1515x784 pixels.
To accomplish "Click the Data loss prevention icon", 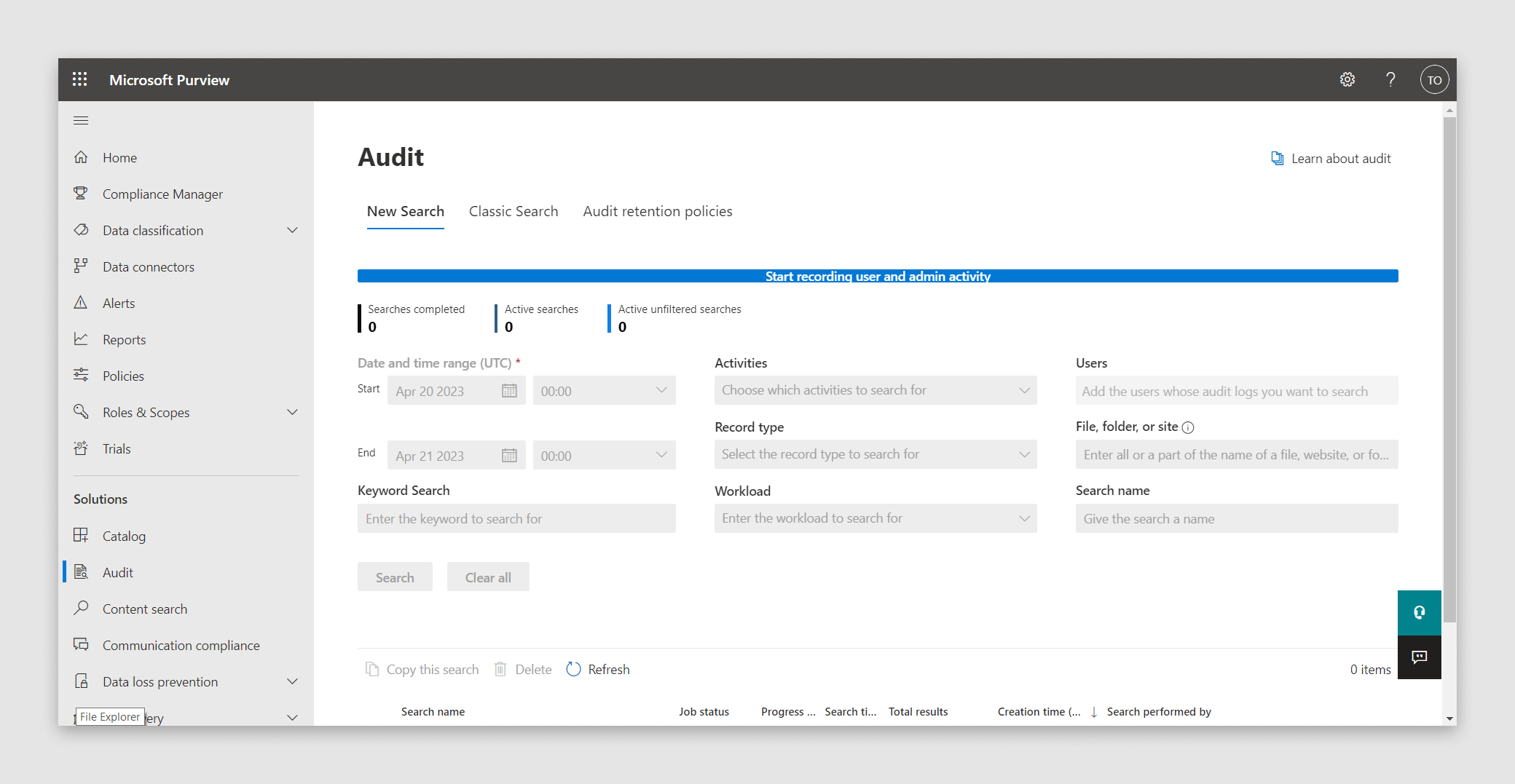I will [x=81, y=681].
